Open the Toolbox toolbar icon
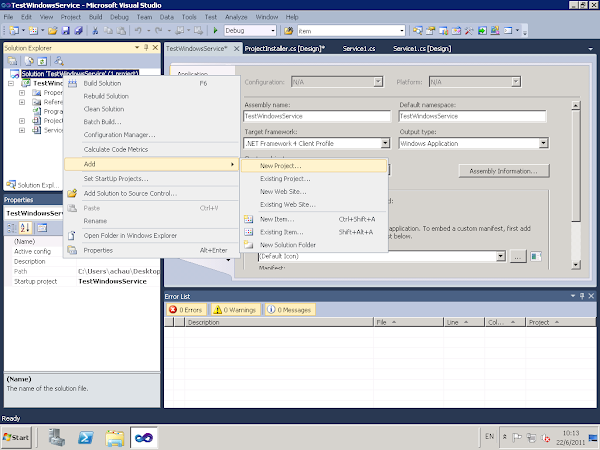600x450 pixels. point(469,31)
